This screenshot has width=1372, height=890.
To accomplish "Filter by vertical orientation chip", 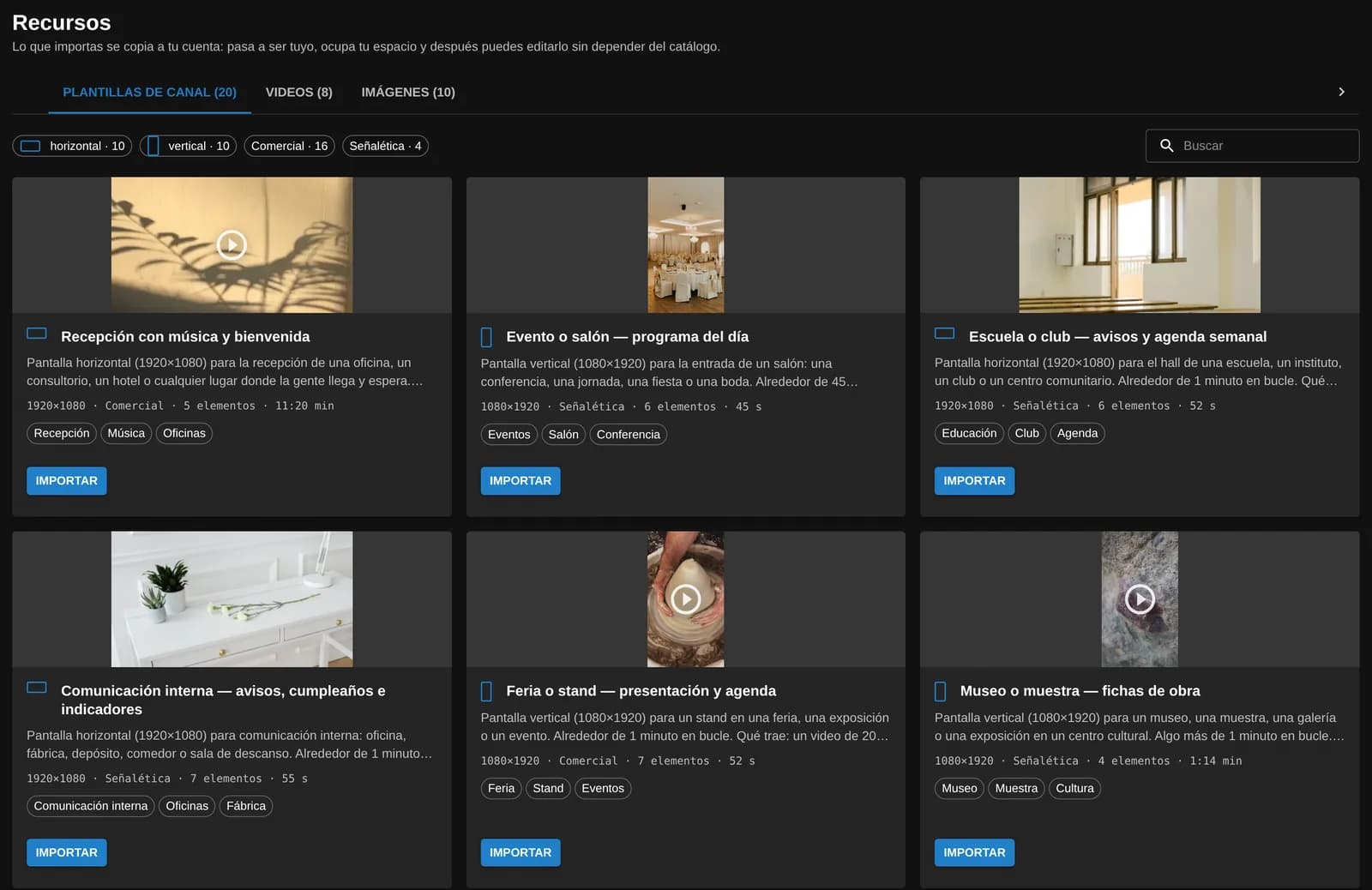I will click(188, 146).
